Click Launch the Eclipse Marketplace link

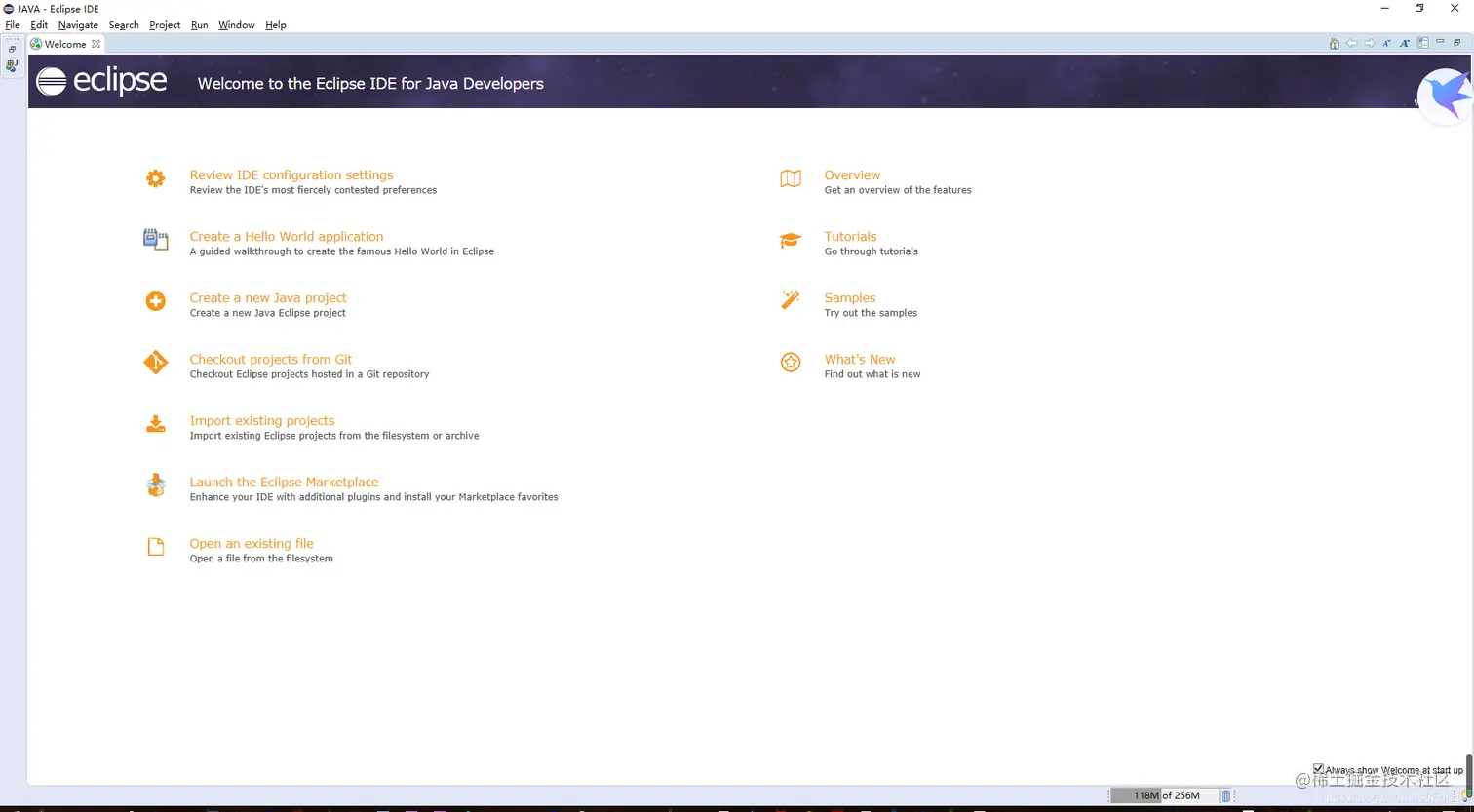284,483
